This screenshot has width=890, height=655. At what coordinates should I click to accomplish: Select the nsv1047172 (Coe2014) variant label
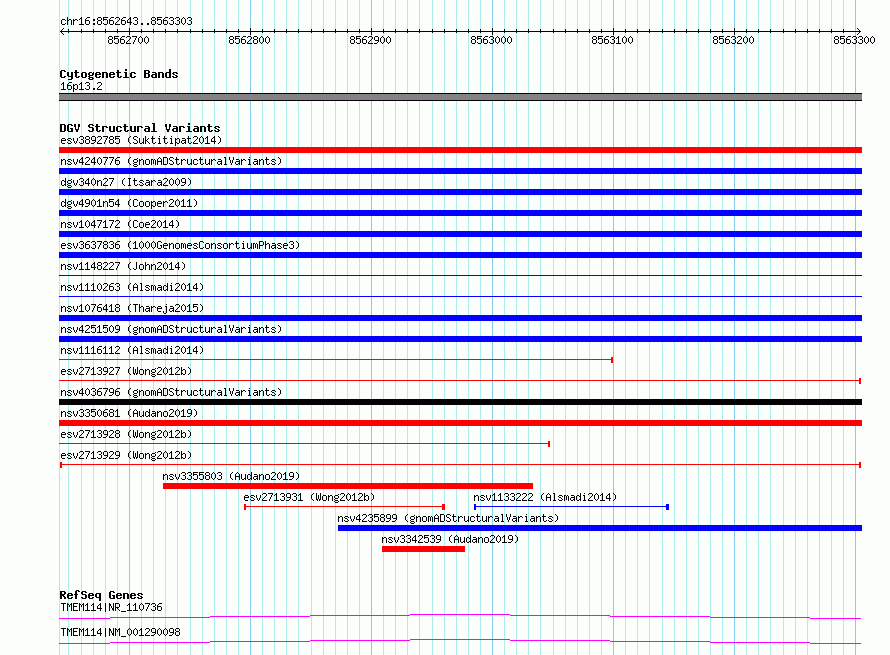click(120, 224)
